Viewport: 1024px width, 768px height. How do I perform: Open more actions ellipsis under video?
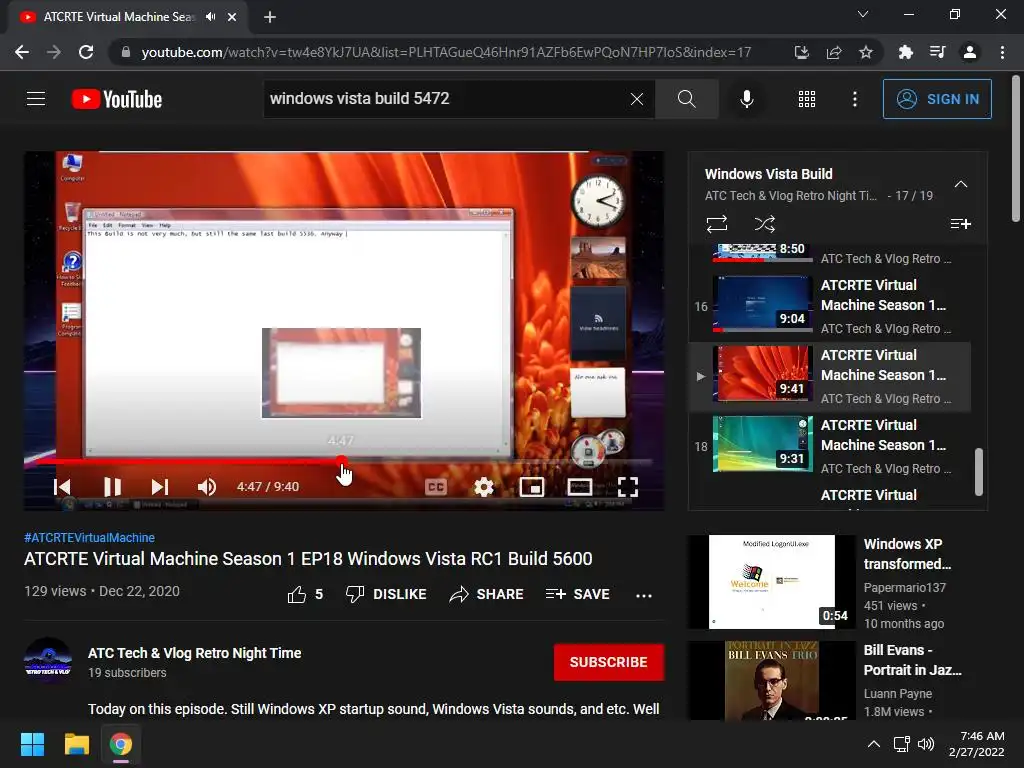pyautogui.click(x=643, y=595)
